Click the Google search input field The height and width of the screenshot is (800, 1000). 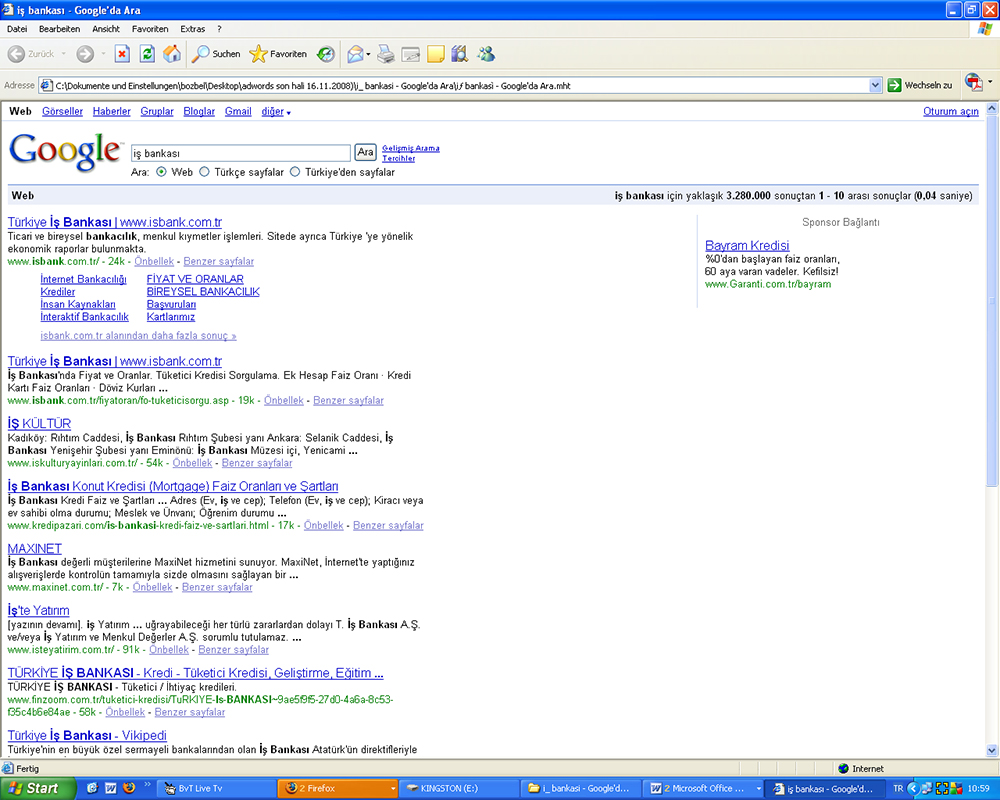240,153
